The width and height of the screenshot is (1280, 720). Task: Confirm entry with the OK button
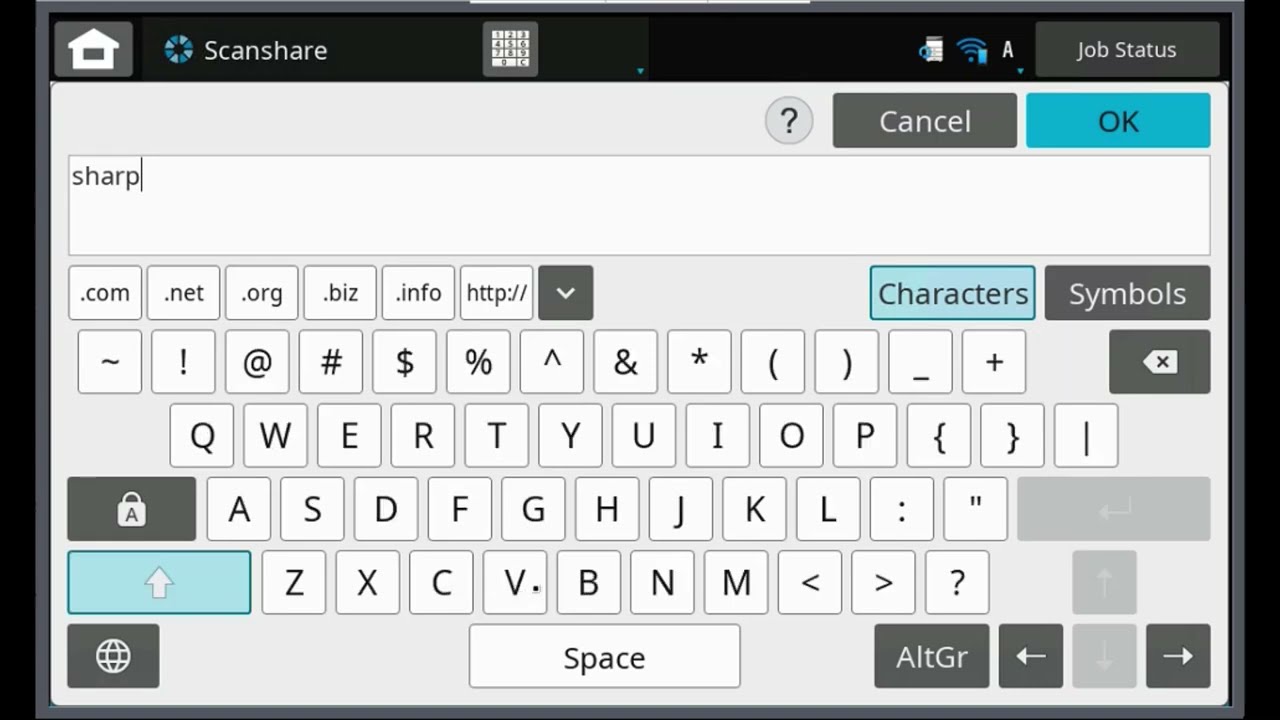[x=1117, y=121]
